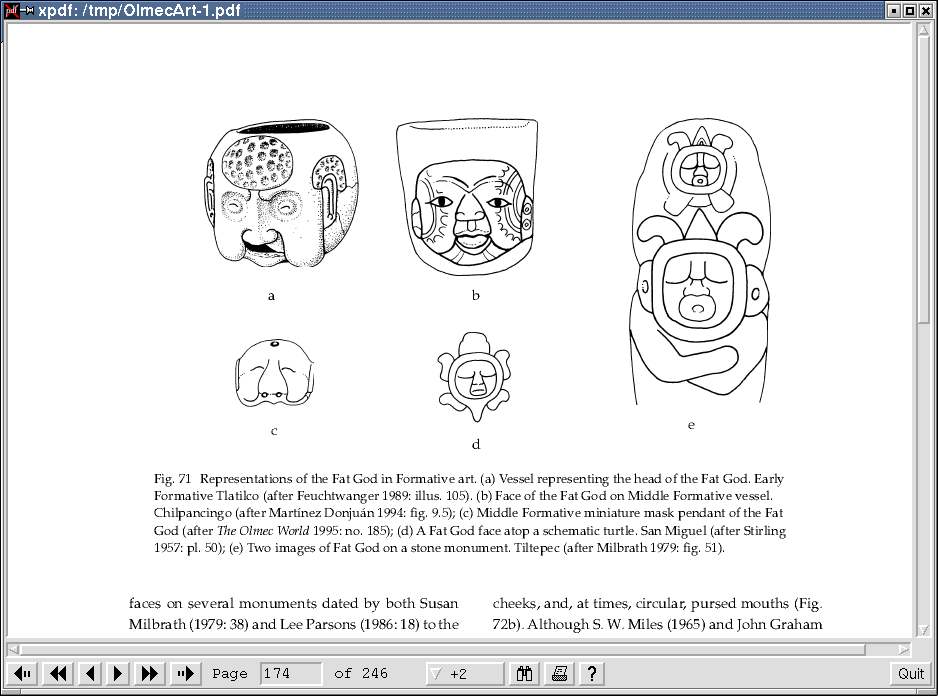Click figure label 'a' under vessel
Screen dimensions: 938x696
[x=272, y=296]
